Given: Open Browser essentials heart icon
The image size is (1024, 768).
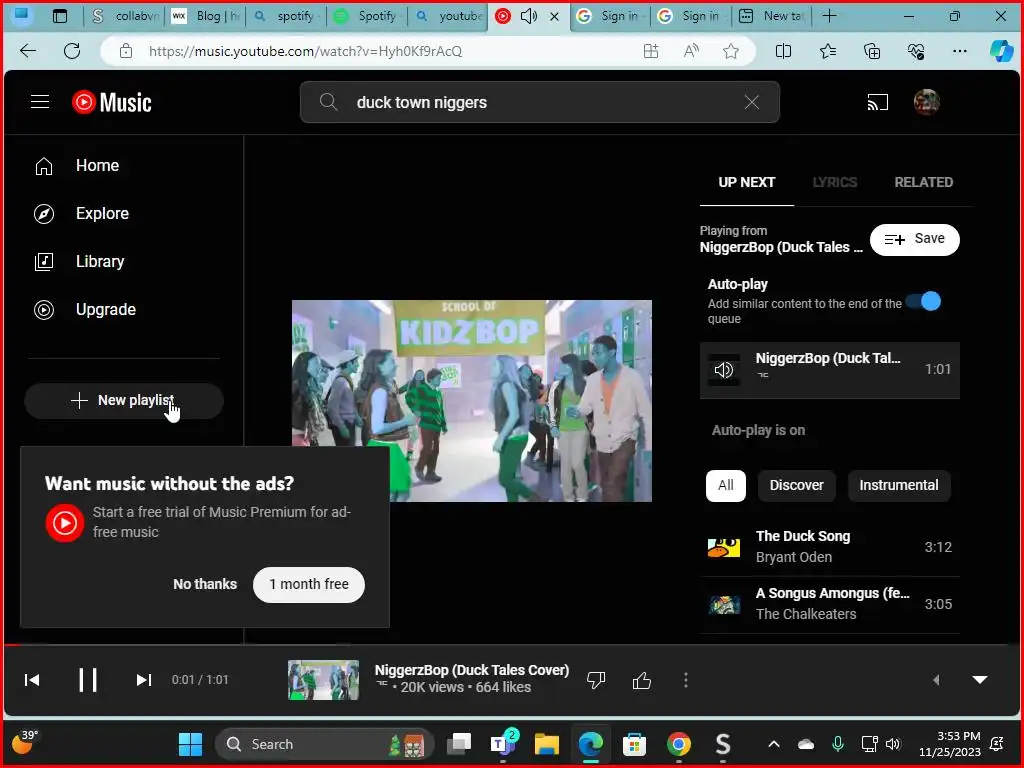Looking at the screenshot, I should click(x=916, y=51).
